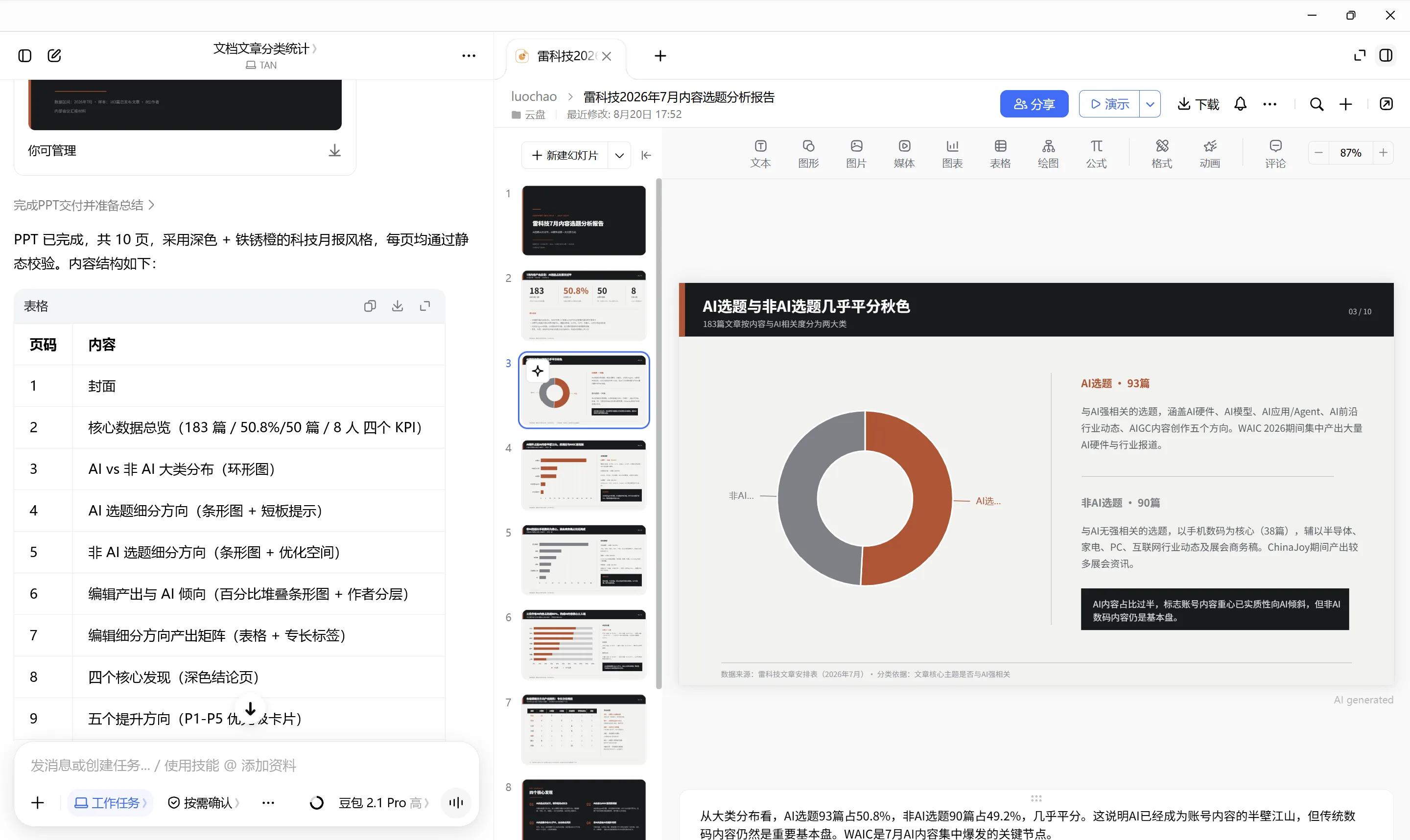
Task: Add a 评论 comment
Action: pos(1275,154)
